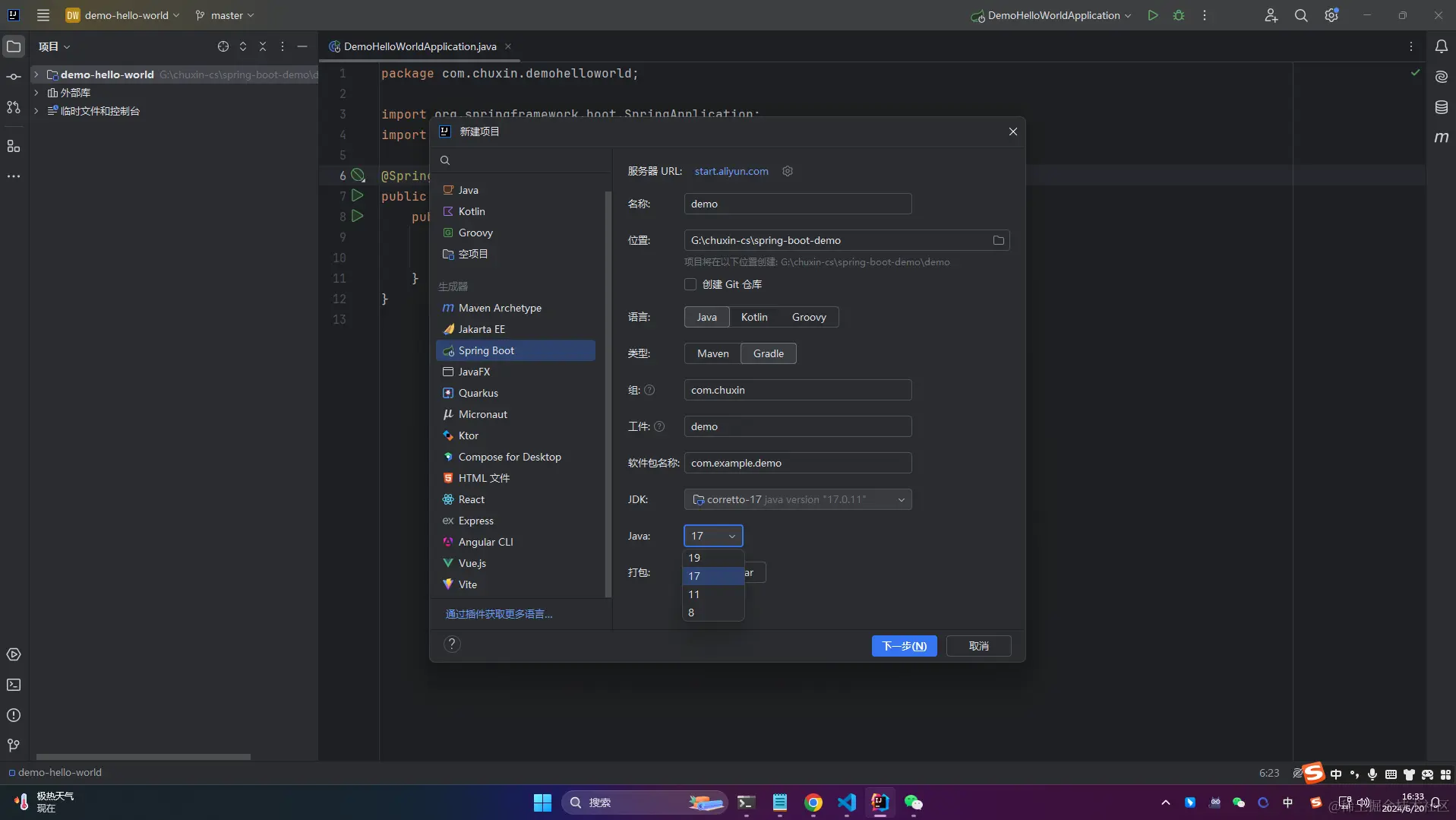Pick Java version 8 from list
1456x820 pixels.
point(712,613)
